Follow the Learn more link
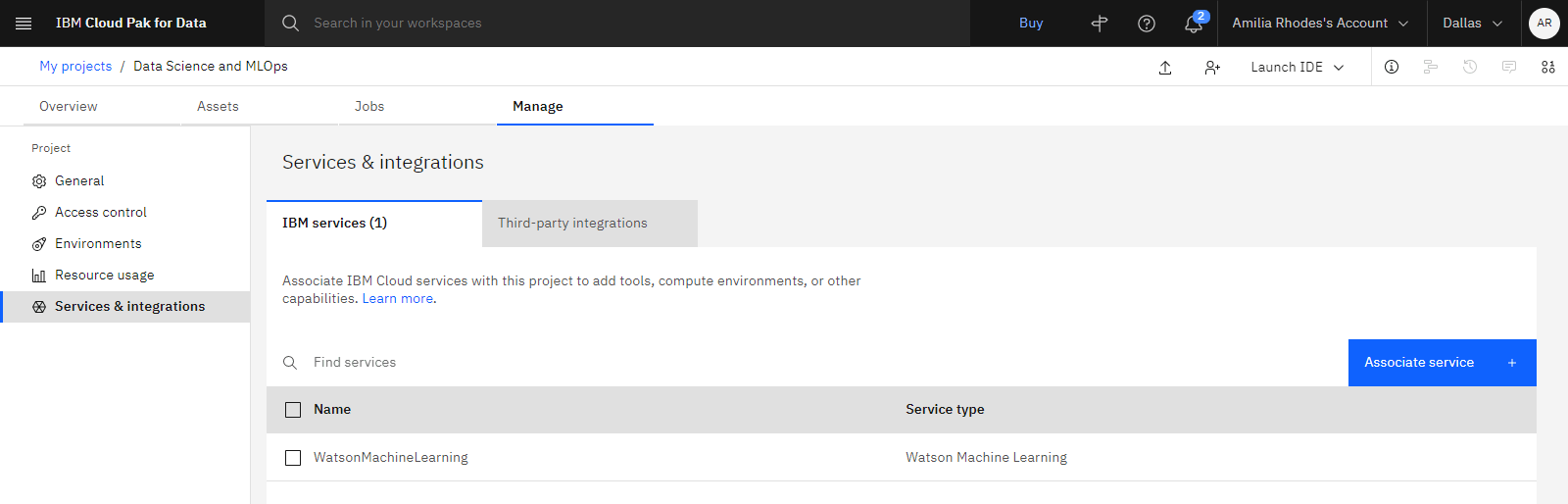Screen dimensions: 1568x504 (x=398, y=299)
